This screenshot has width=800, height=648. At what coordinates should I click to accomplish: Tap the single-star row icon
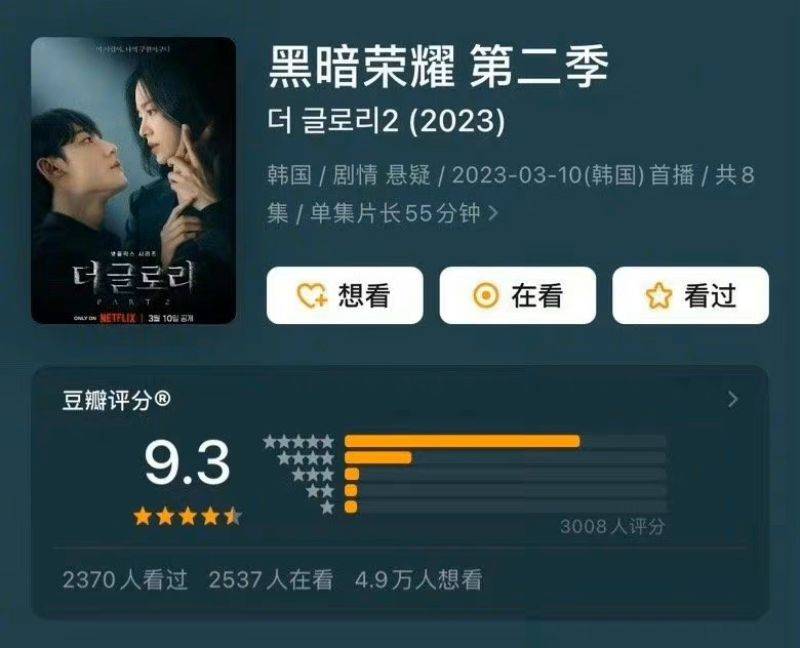(327, 507)
